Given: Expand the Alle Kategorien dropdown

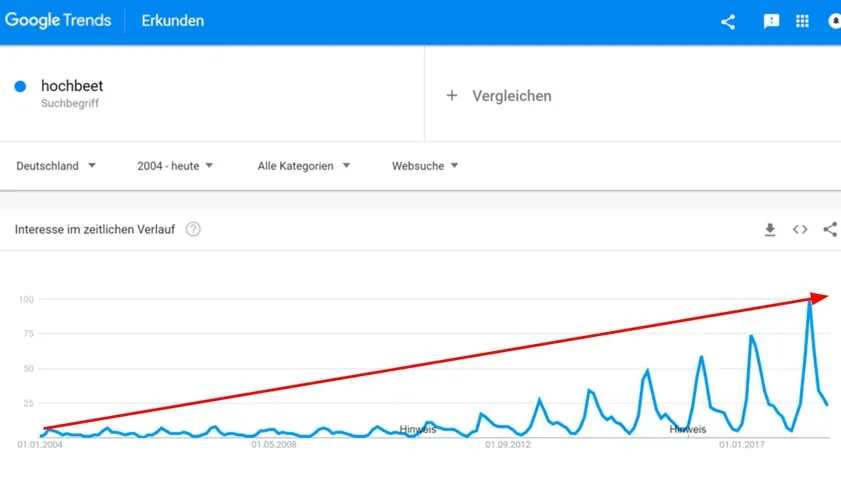Looking at the screenshot, I should tap(304, 166).
